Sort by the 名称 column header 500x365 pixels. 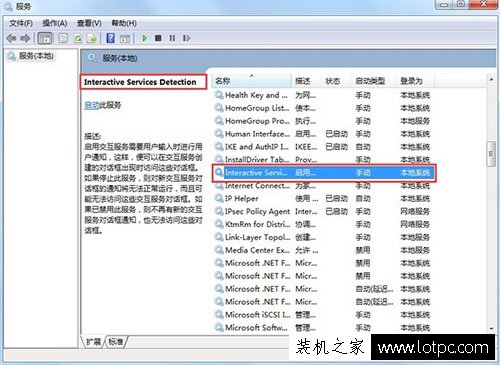[x=252, y=81]
